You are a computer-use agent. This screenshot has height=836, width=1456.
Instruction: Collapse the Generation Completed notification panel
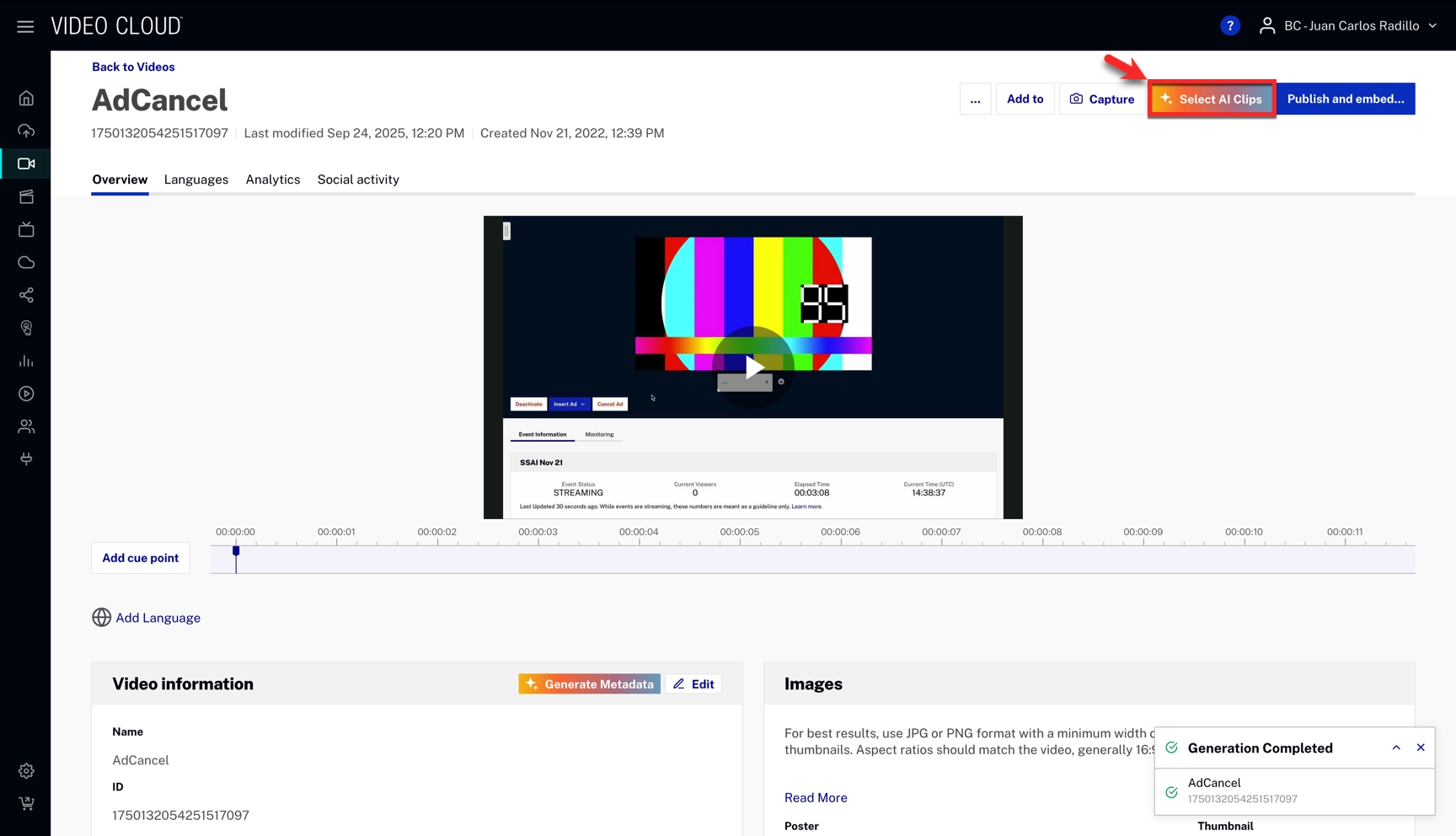pos(1396,748)
